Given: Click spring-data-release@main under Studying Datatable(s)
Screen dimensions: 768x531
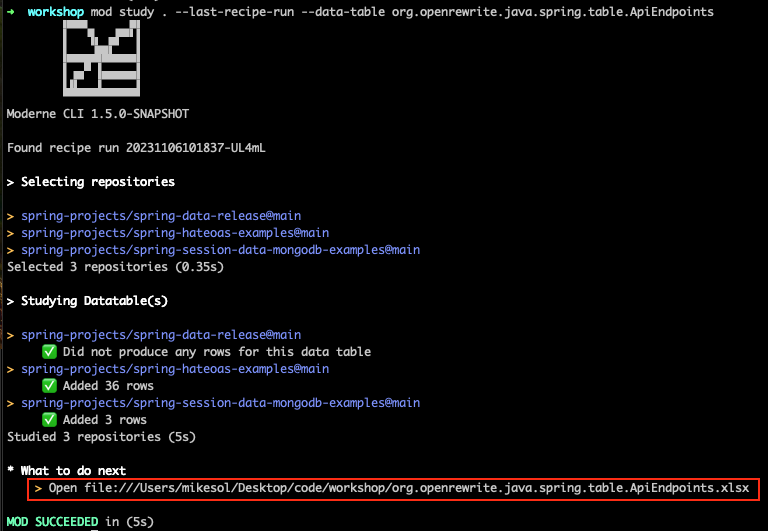Looking at the screenshot, I should point(161,335).
